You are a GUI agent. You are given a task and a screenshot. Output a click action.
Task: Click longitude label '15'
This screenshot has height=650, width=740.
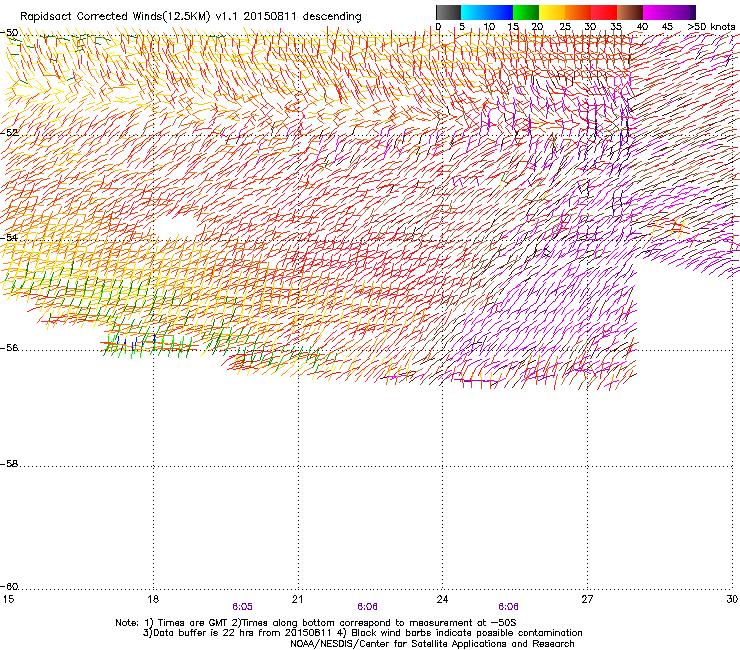pyautogui.click(x=8, y=599)
